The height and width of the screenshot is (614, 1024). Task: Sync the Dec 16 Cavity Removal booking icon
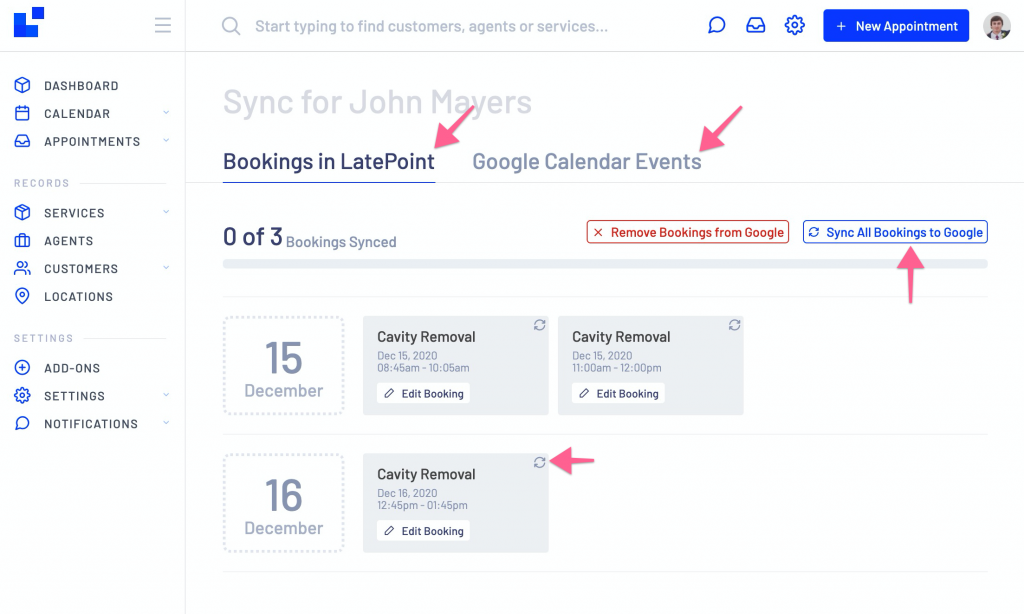pos(539,462)
